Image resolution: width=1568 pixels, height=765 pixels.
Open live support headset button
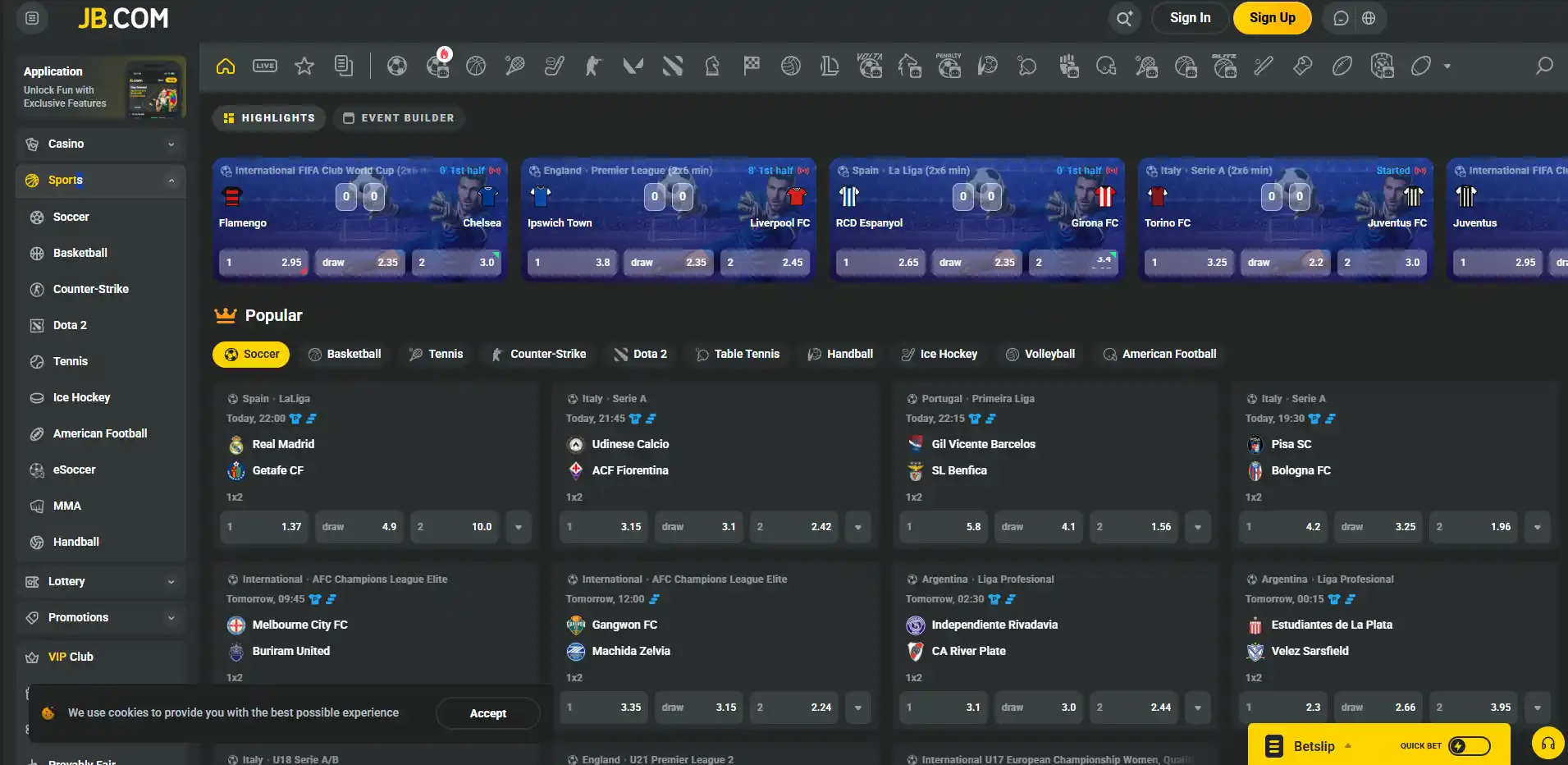coord(1548,744)
